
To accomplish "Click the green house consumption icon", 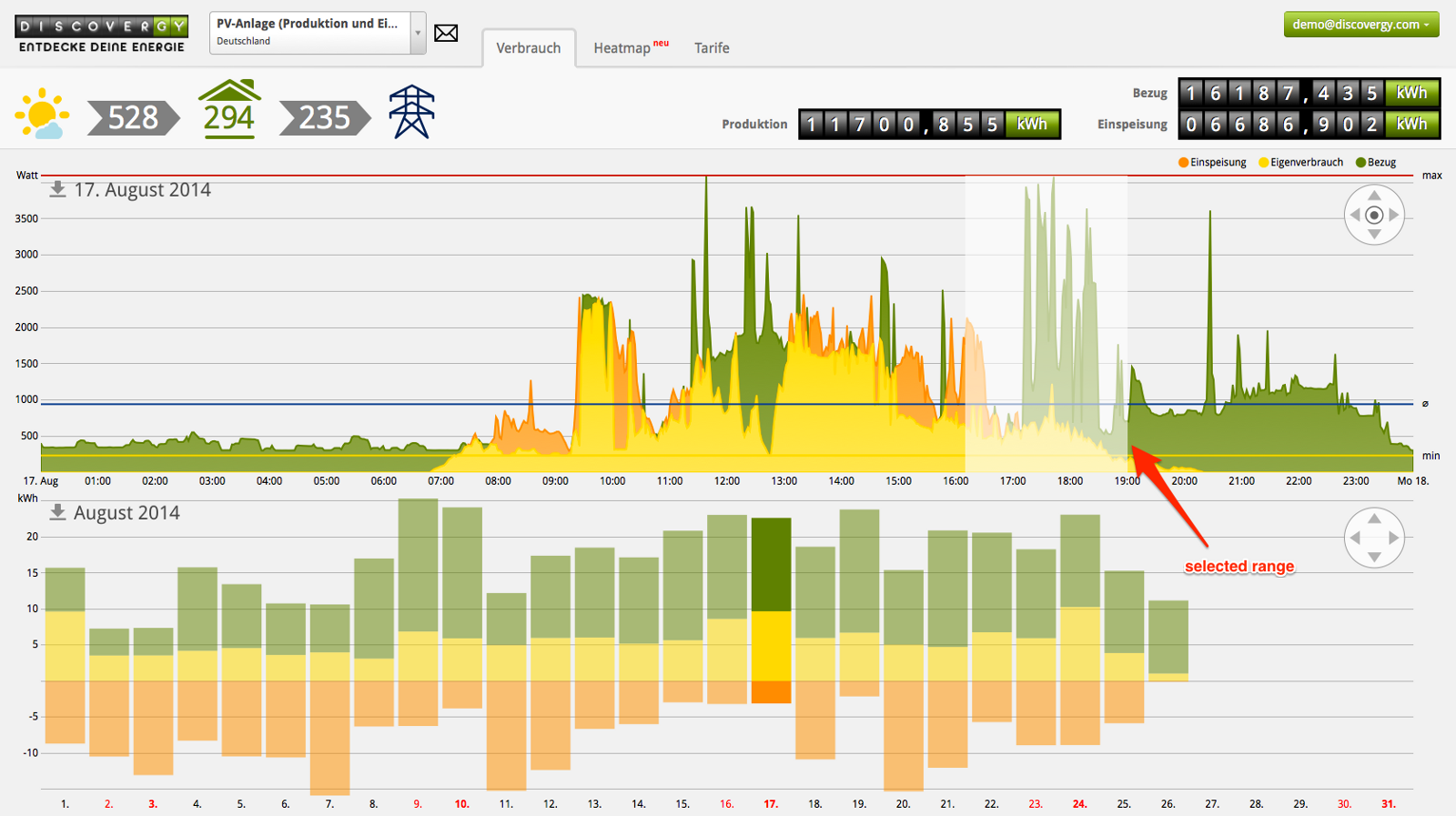I will (x=229, y=109).
